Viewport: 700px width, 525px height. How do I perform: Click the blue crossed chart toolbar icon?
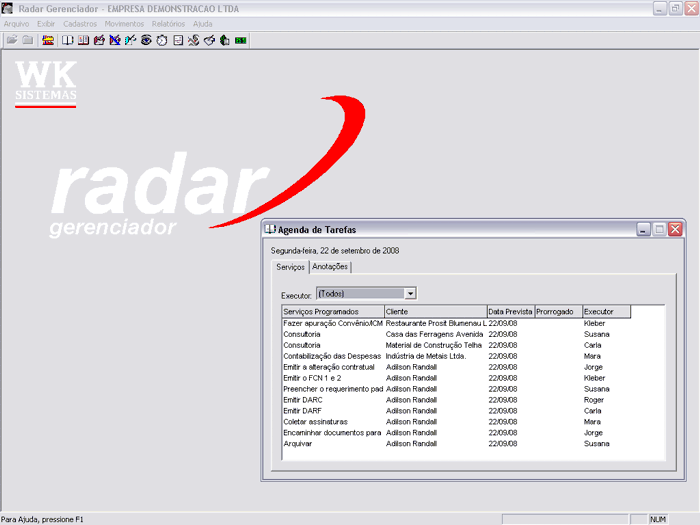[115, 40]
